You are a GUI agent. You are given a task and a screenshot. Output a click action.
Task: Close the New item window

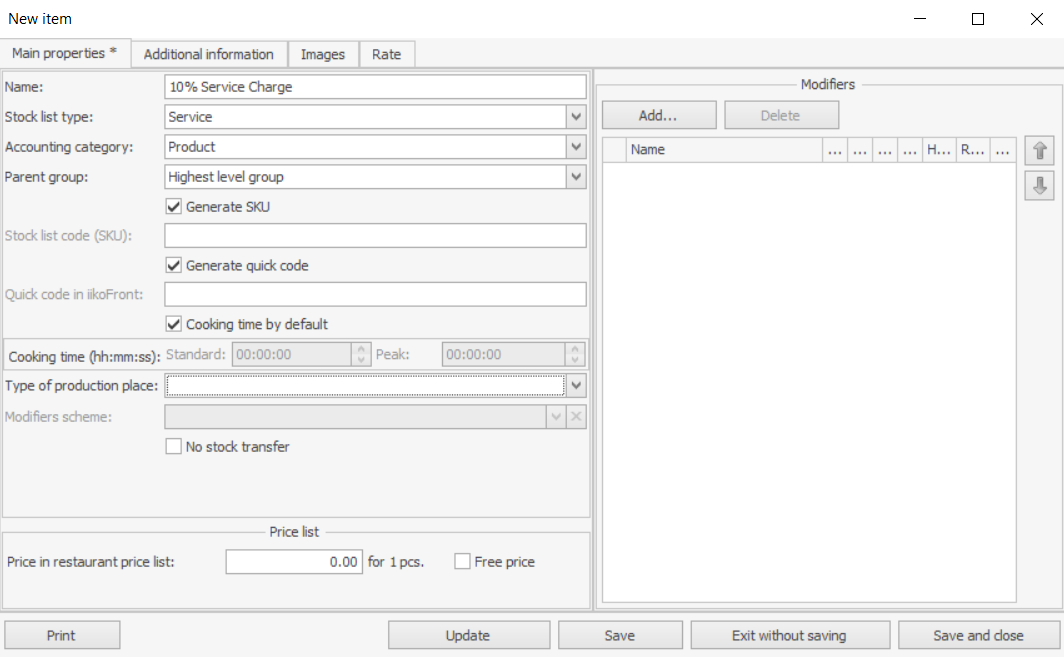click(1036, 19)
